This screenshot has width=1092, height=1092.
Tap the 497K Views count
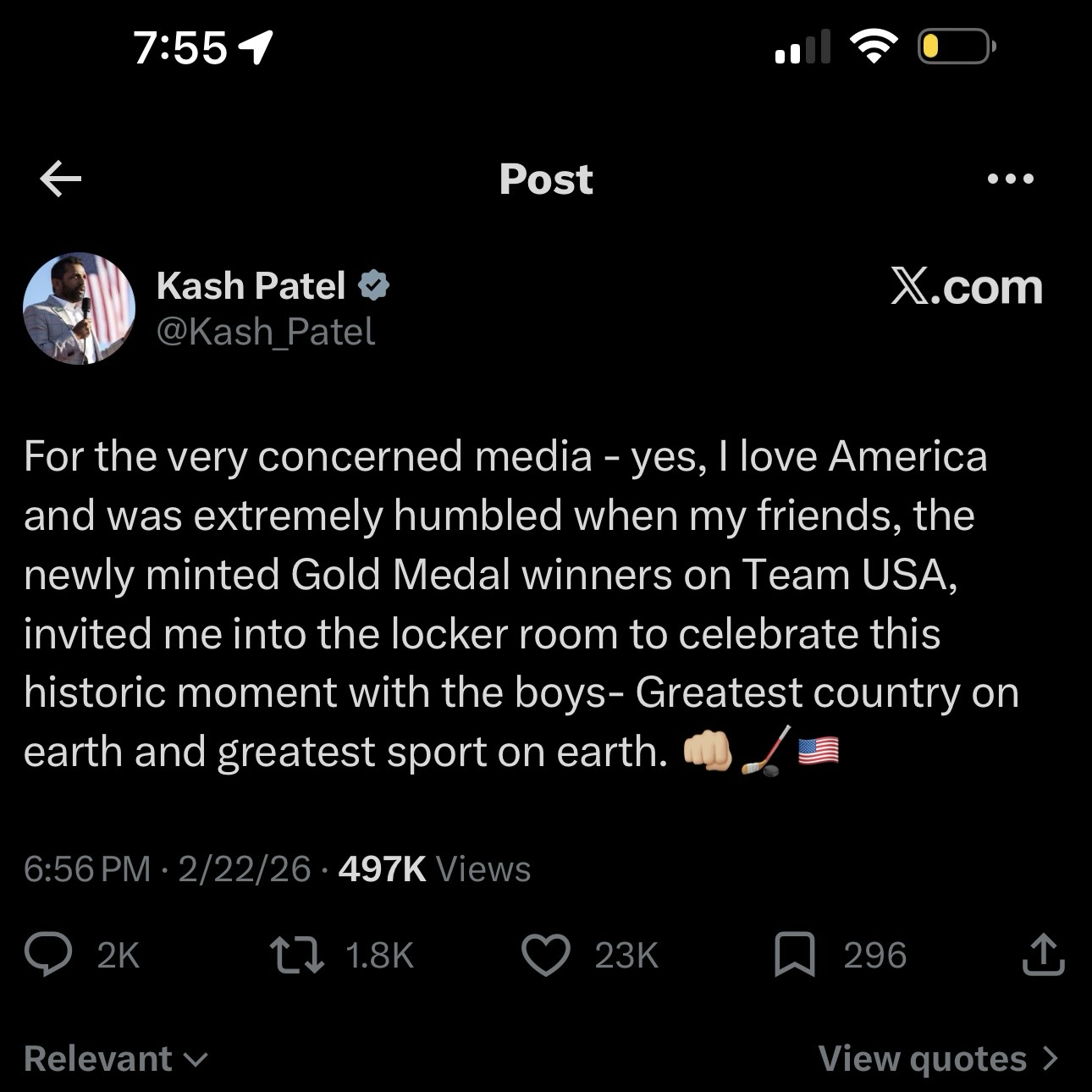click(x=434, y=869)
